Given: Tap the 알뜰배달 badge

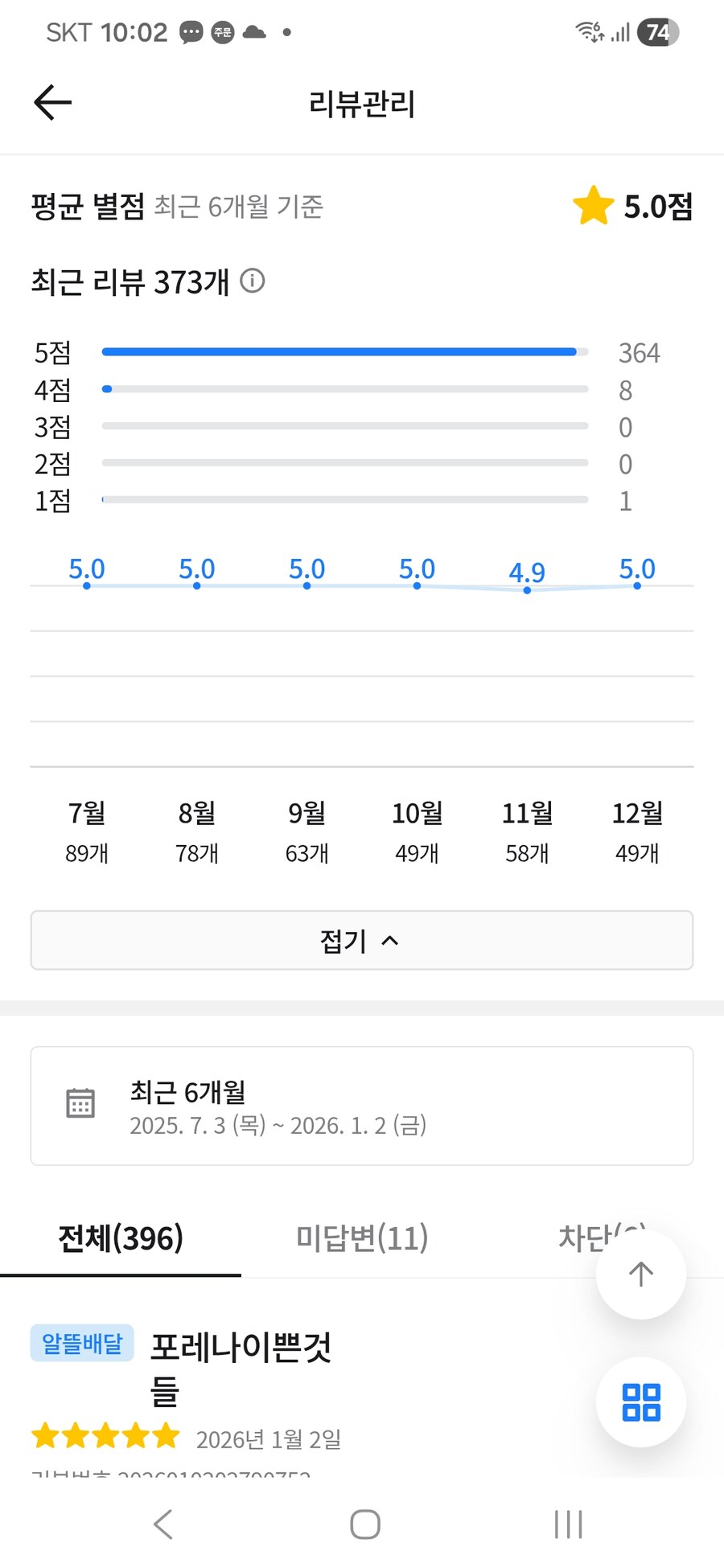Looking at the screenshot, I should 82,1343.
